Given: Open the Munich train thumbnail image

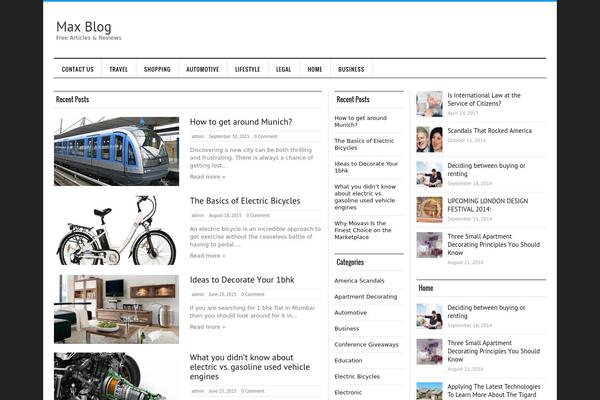Looking at the screenshot, I should [116, 151].
